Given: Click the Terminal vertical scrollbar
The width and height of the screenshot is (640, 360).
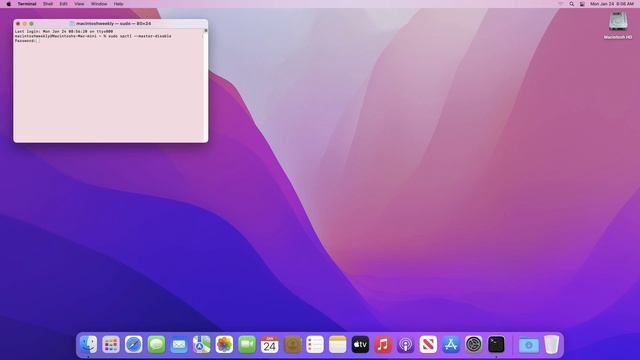Looking at the screenshot, I should [x=206, y=85].
